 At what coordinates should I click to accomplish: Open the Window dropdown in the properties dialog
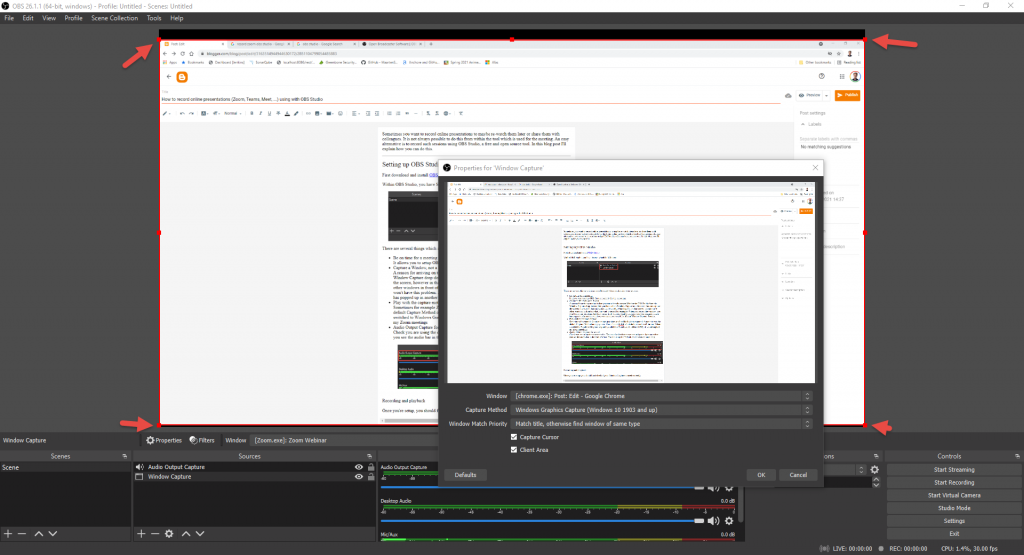click(x=661, y=396)
